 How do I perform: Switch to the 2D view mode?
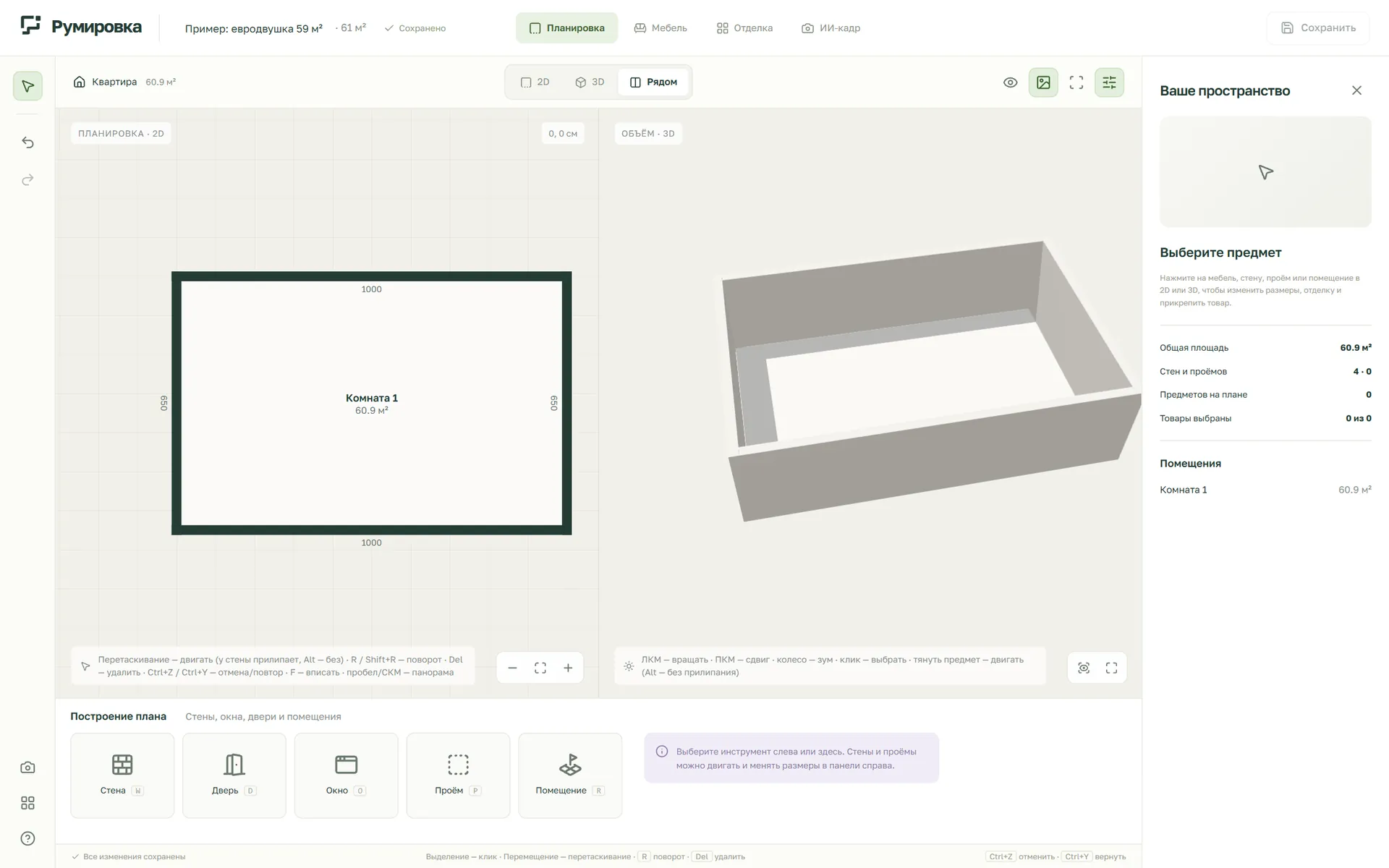pyautogui.click(x=535, y=82)
